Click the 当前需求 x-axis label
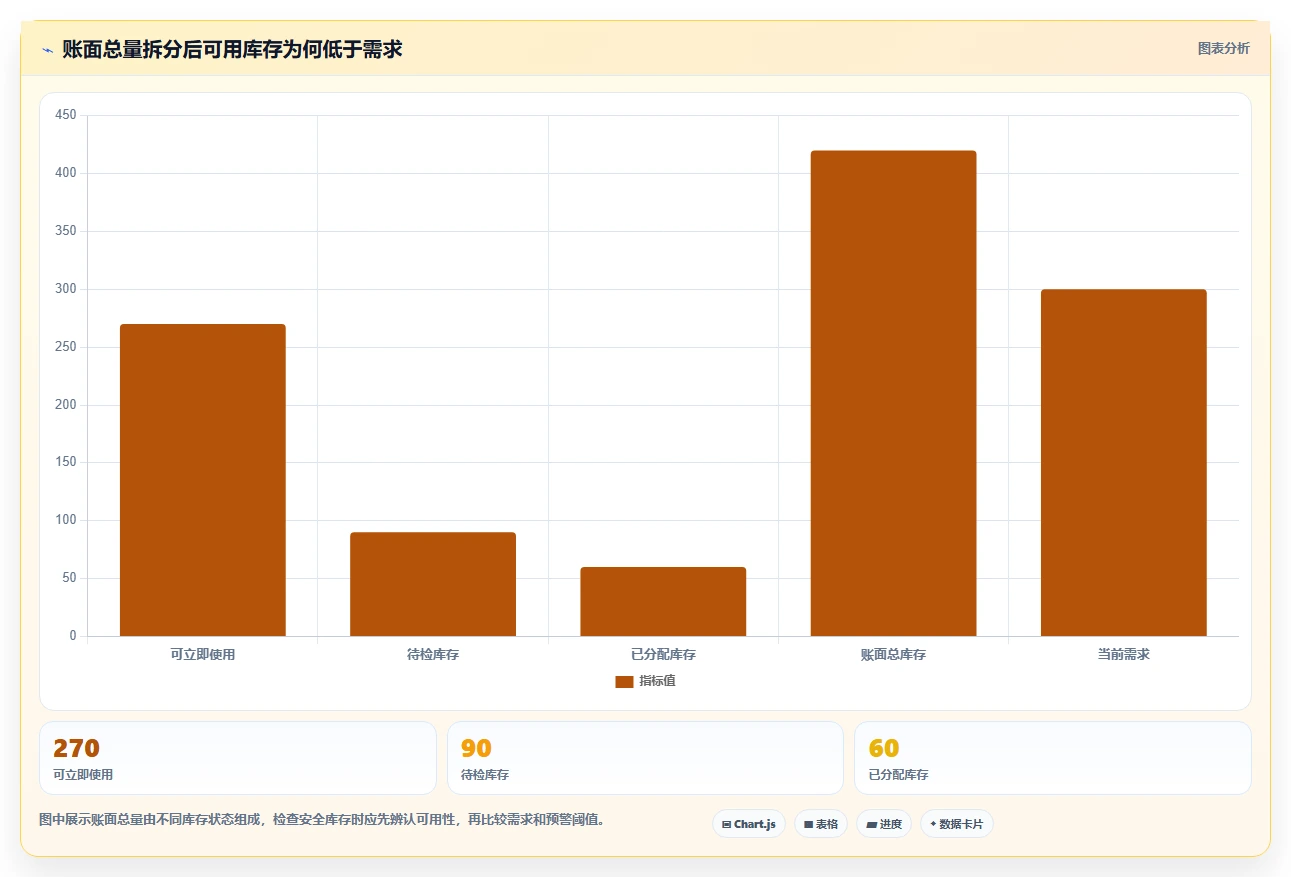Viewport: 1291px width, 877px height. pos(1124,655)
